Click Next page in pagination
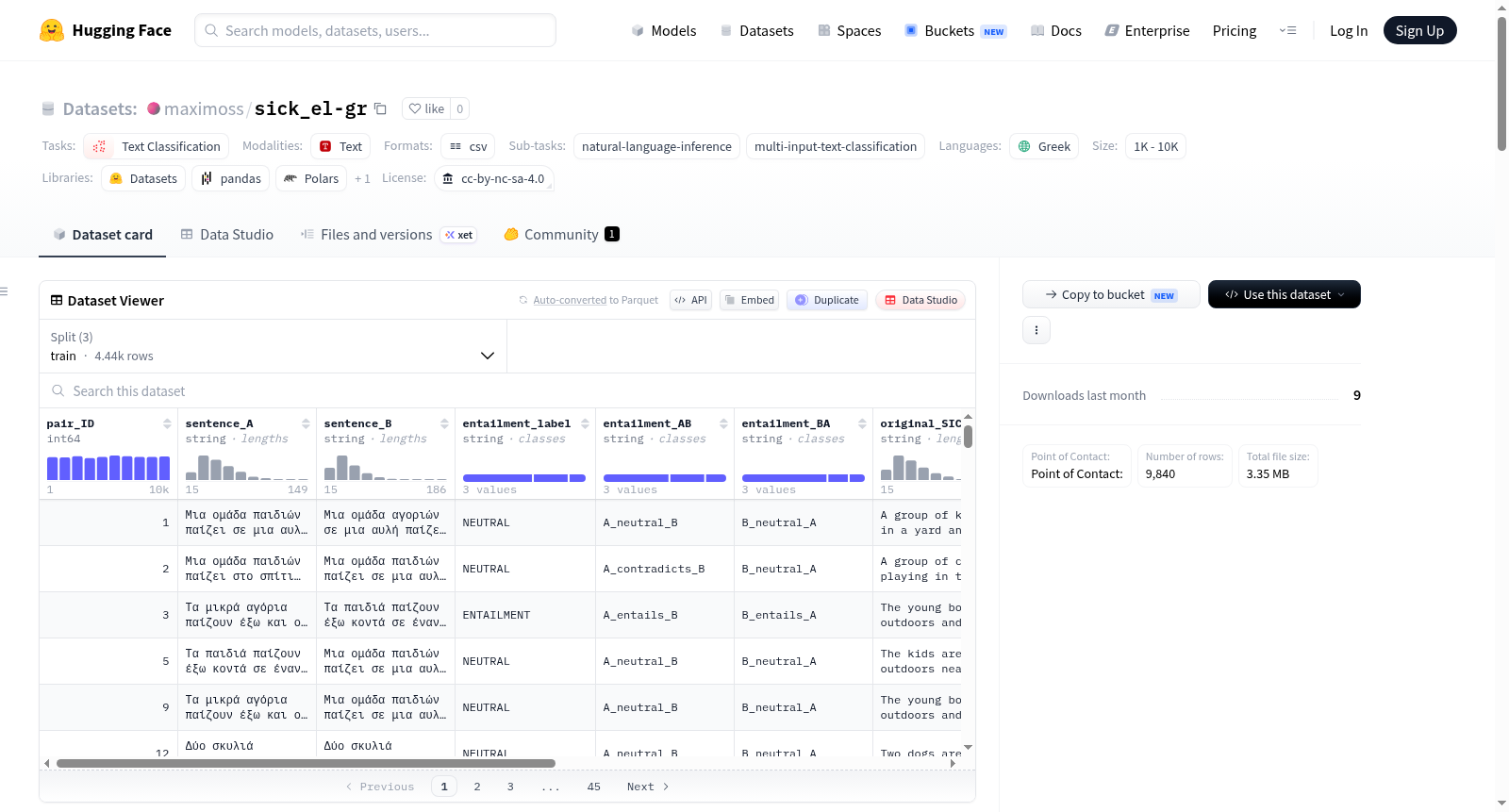The height and width of the screenshot is (812, 1509). (x=648, y=787)
